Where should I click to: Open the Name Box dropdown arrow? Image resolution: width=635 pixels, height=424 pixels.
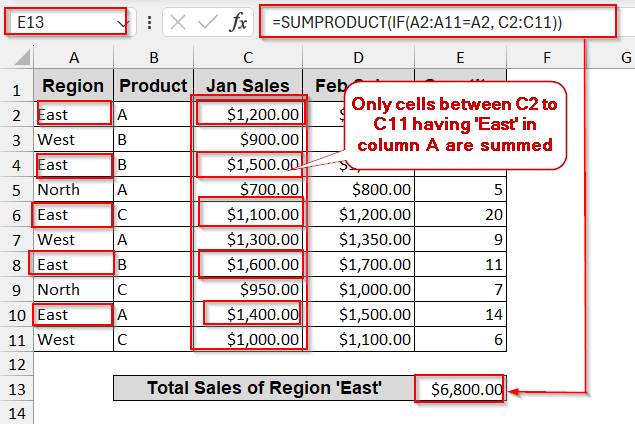tap(122, 22)
